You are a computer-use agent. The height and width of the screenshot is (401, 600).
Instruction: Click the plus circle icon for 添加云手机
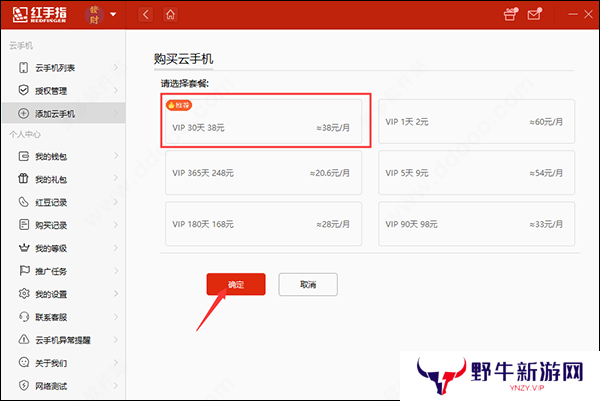point(23,113)
